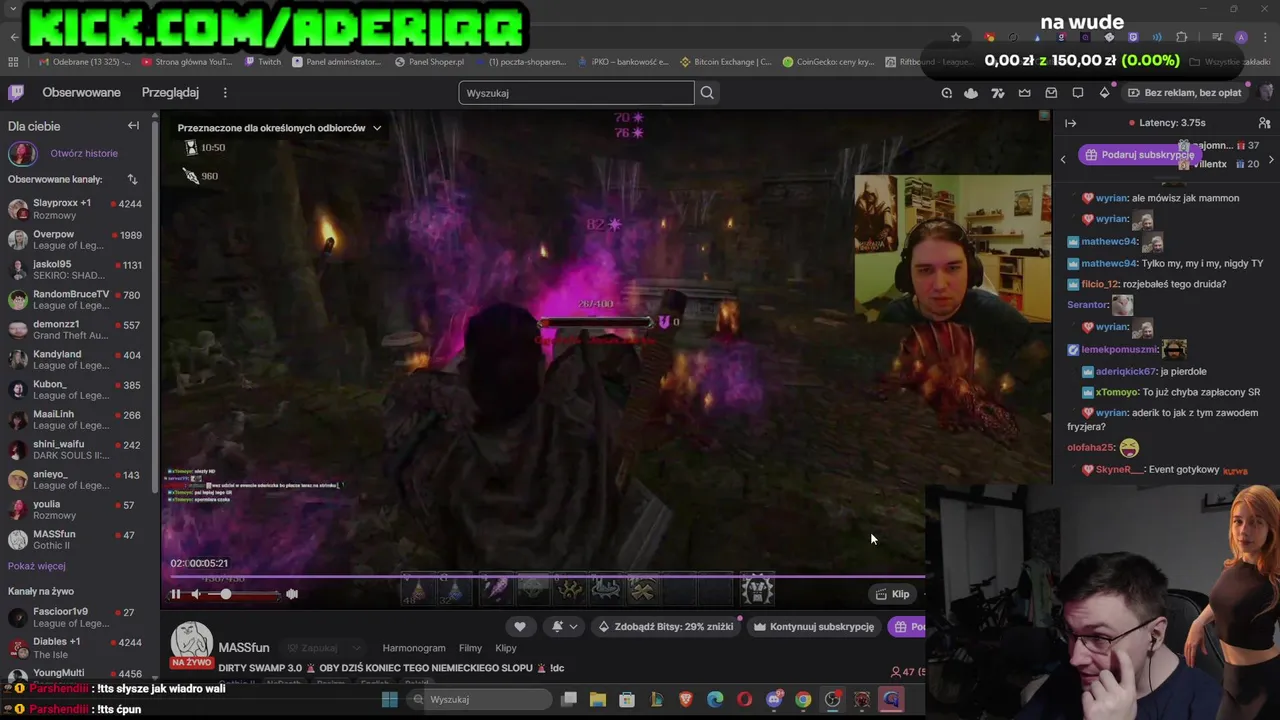Open File Explorer from the taskbar

[x=598, y=699]
